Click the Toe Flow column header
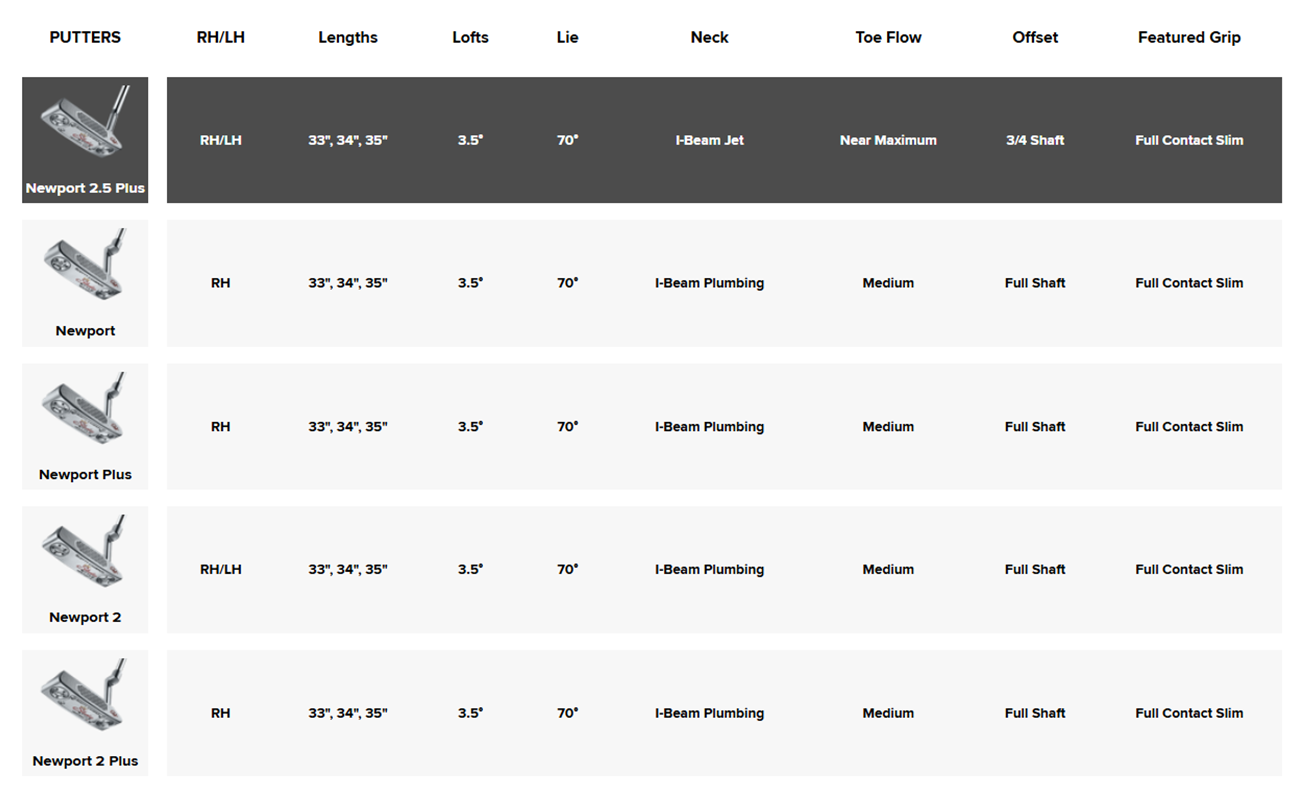The image size is (1304, 800). [888, 37]
